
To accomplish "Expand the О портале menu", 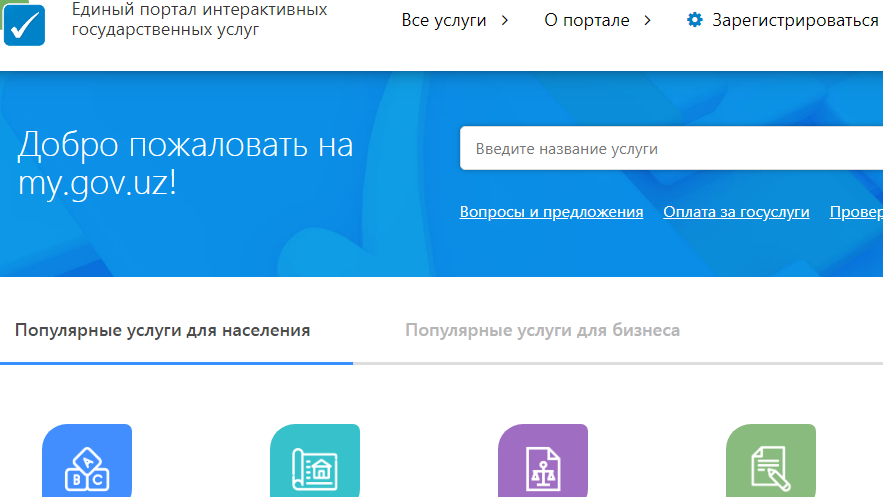I will 587,20.
